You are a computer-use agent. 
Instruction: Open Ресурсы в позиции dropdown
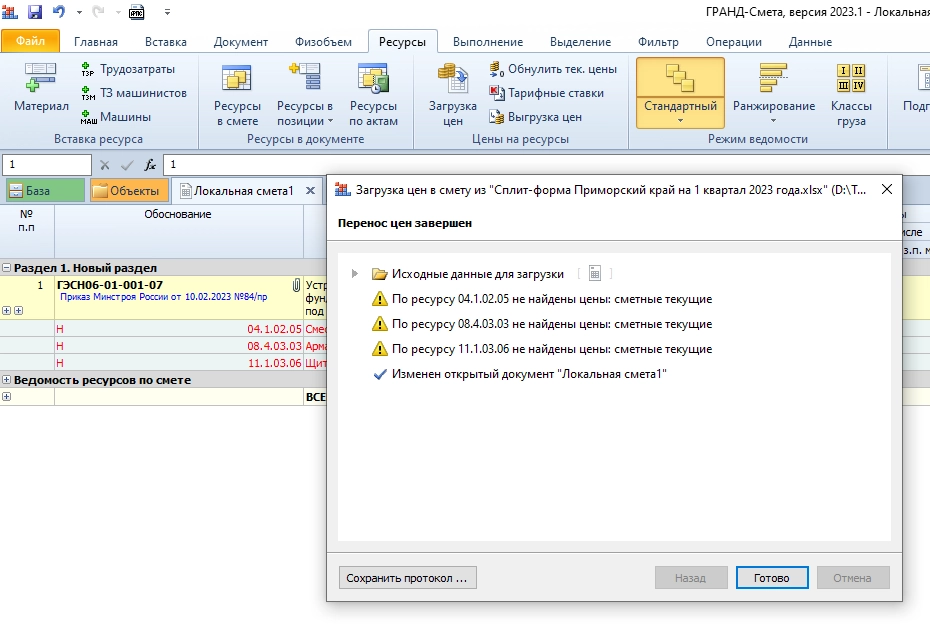304,121
